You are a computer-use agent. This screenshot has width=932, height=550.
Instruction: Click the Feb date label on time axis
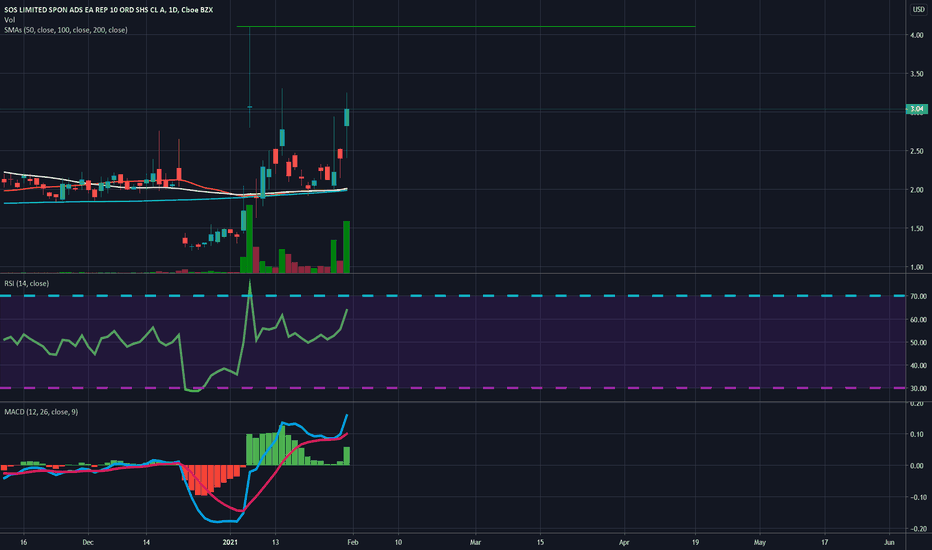point(352,542)
